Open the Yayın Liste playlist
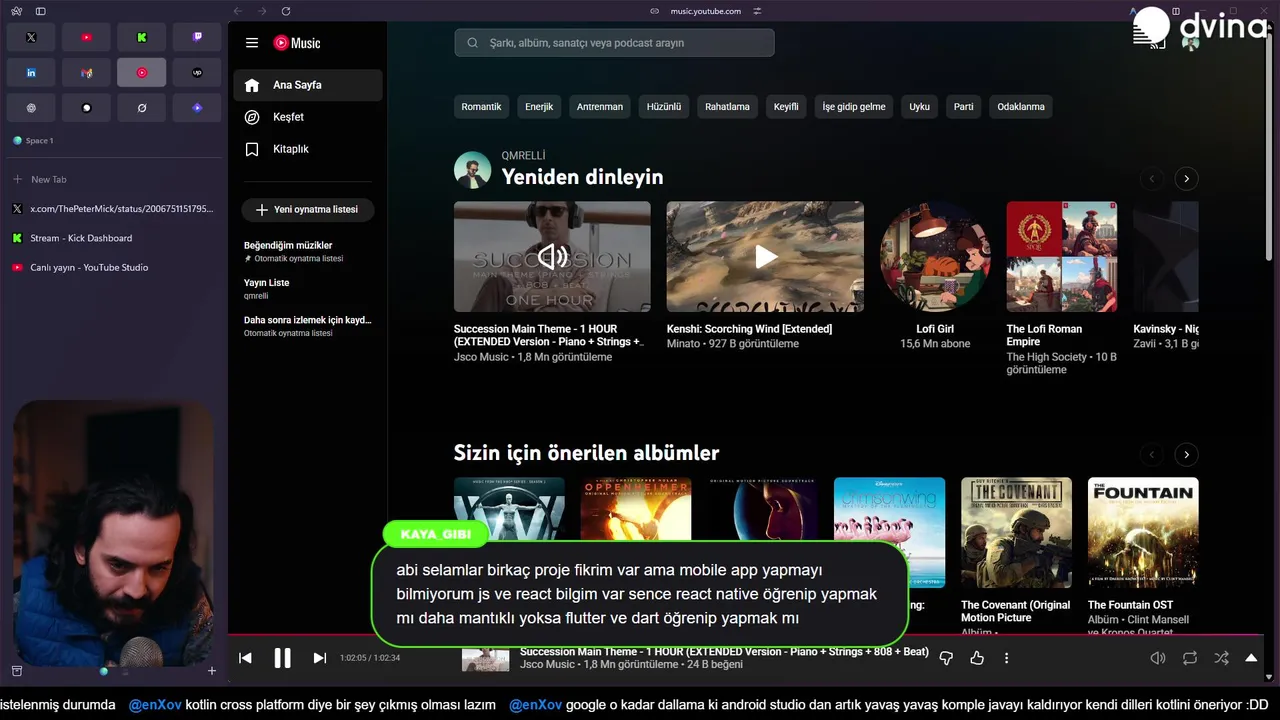The image size is (1280, 720). tap(308, 289)
